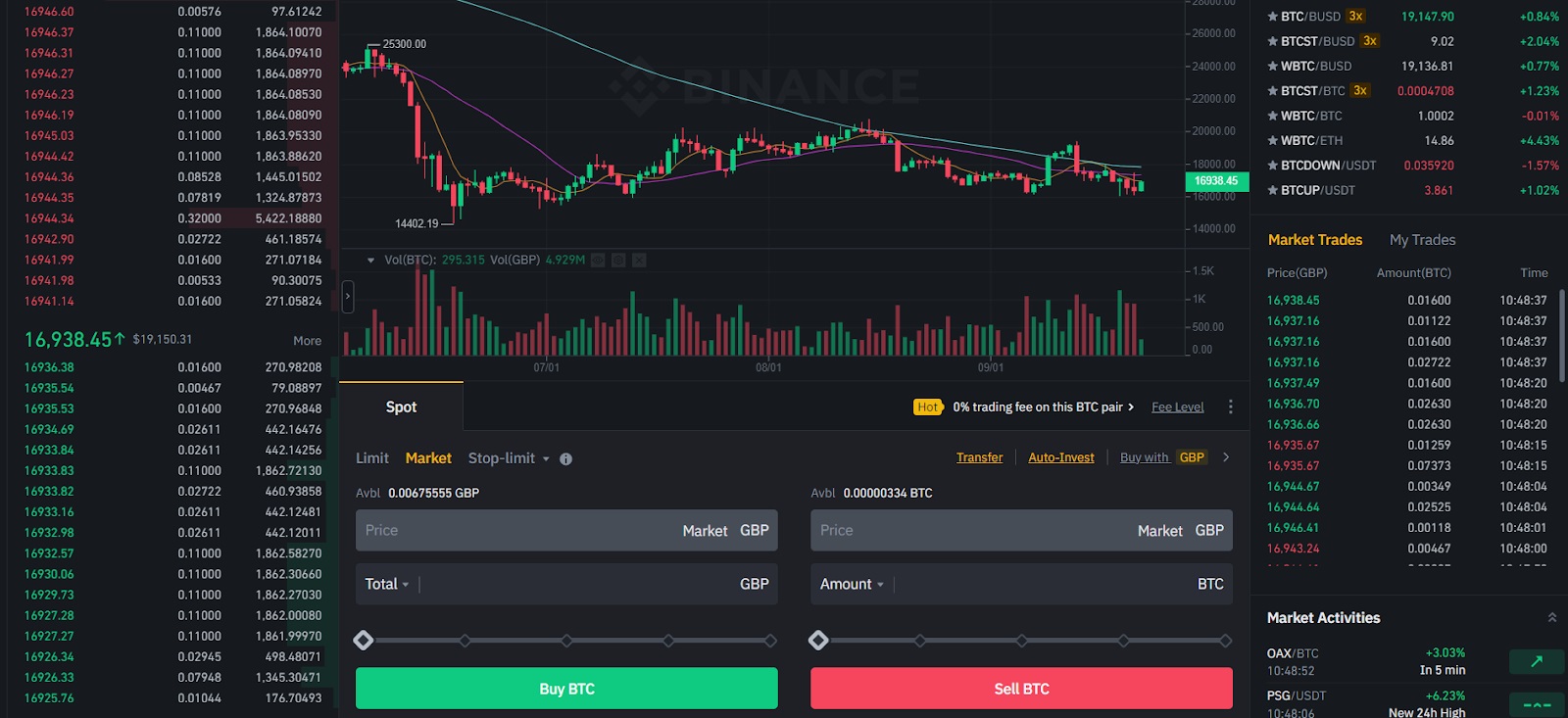Toggle favorite star for WBTC/BTC pair
Screen dimensions: 1568x718
coord(1272,116)
